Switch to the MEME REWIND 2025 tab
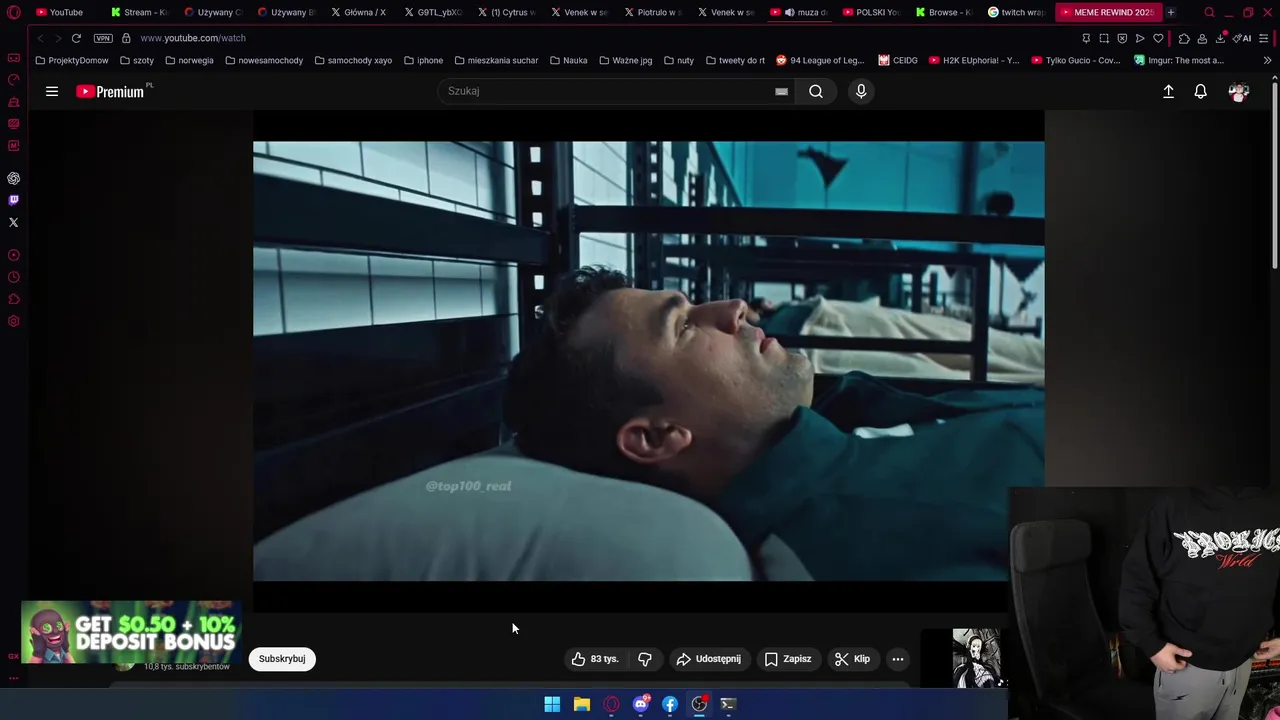 [1108, 12]
